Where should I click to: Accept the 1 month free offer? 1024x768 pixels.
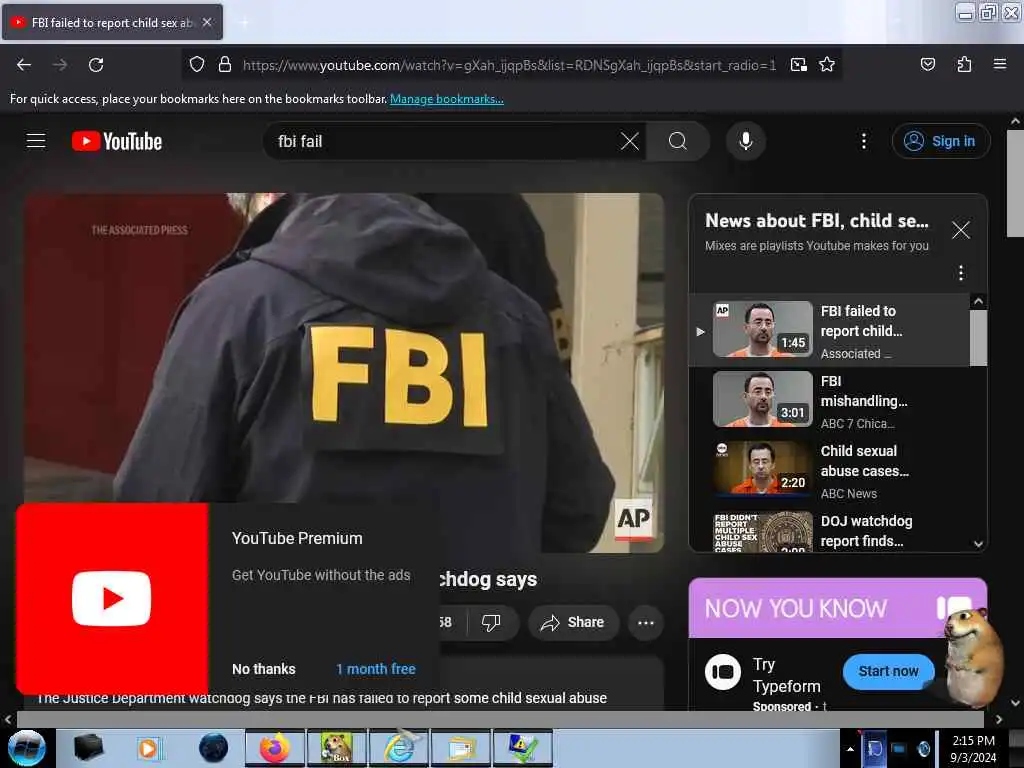coord(376,669)
